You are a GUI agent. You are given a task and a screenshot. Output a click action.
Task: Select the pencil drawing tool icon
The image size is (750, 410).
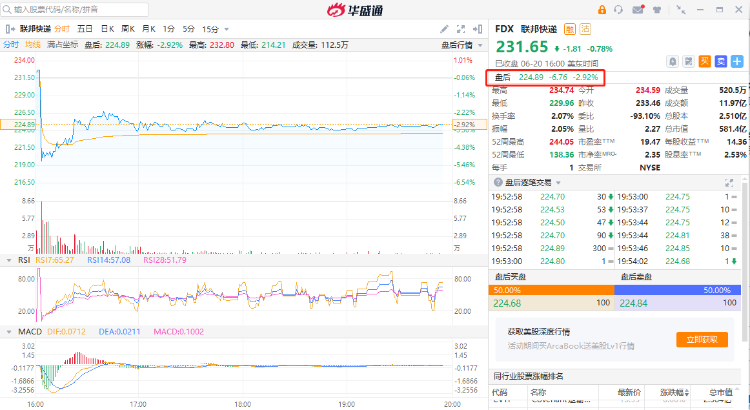click(444, 29)
